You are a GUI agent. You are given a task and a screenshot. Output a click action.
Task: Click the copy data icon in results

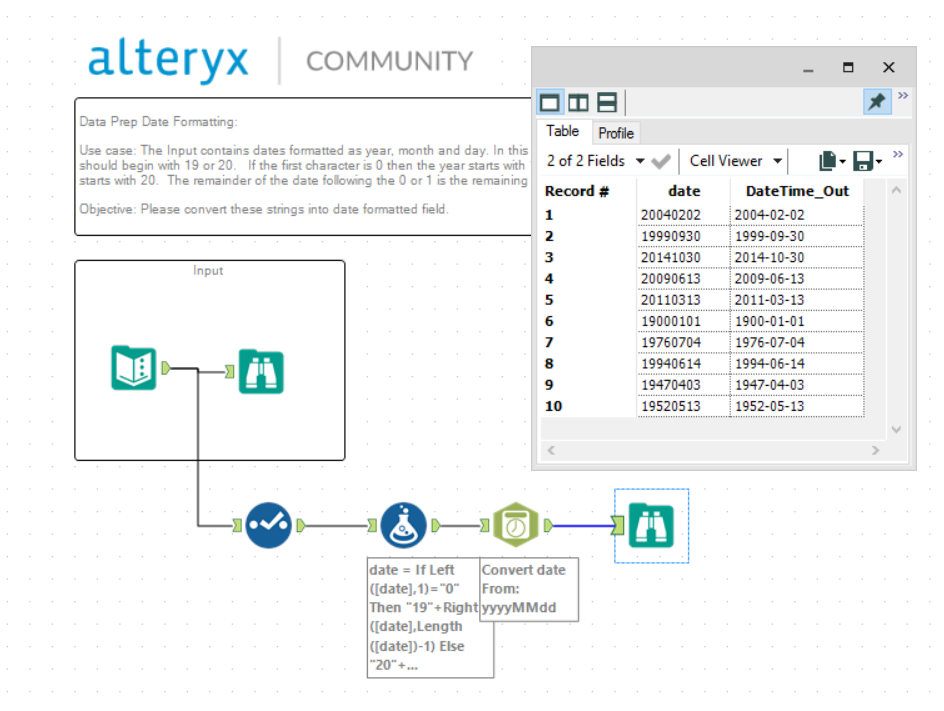[828, 161]
